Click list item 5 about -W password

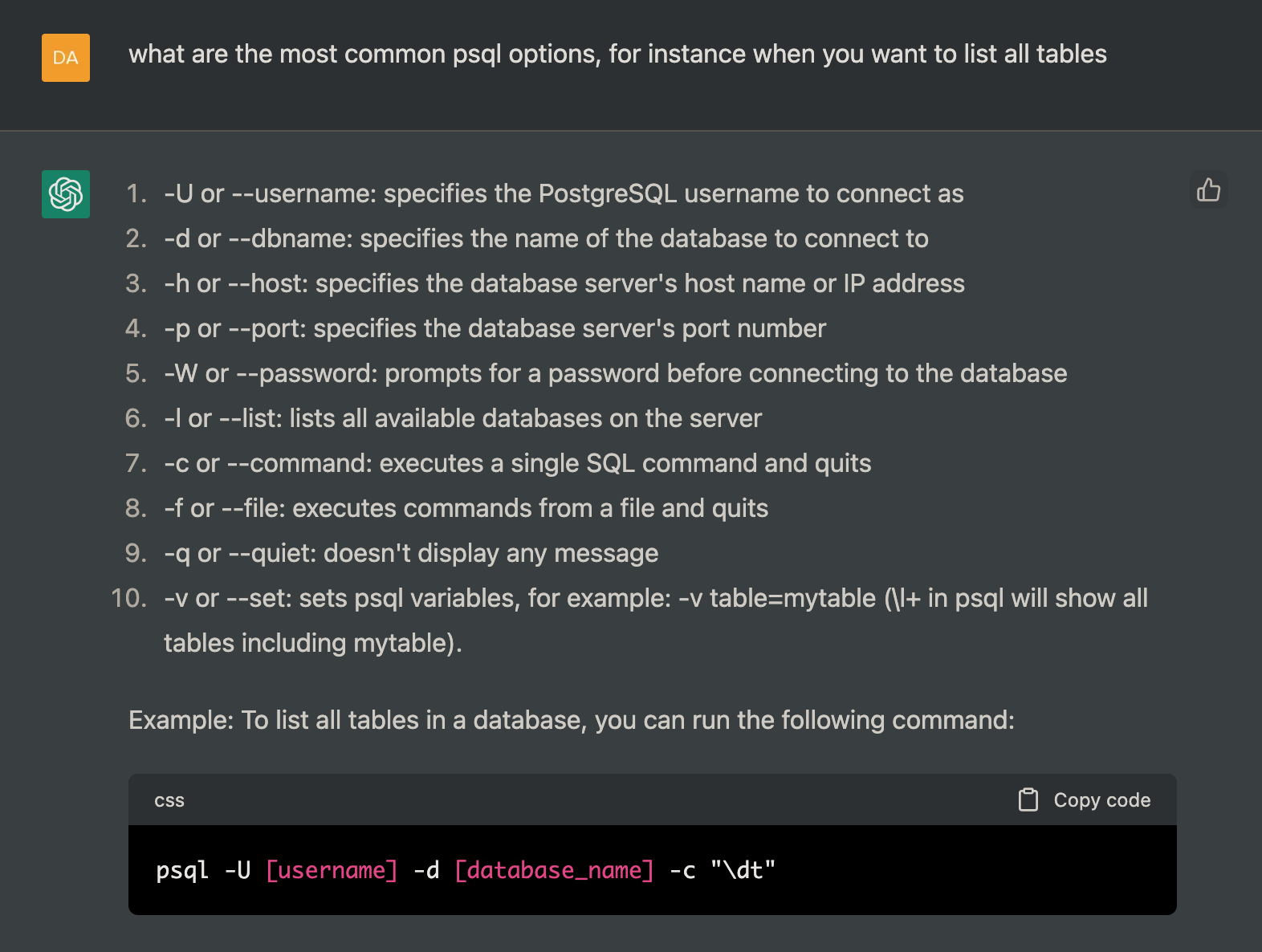pyautogui.click(x=616, y=373)
